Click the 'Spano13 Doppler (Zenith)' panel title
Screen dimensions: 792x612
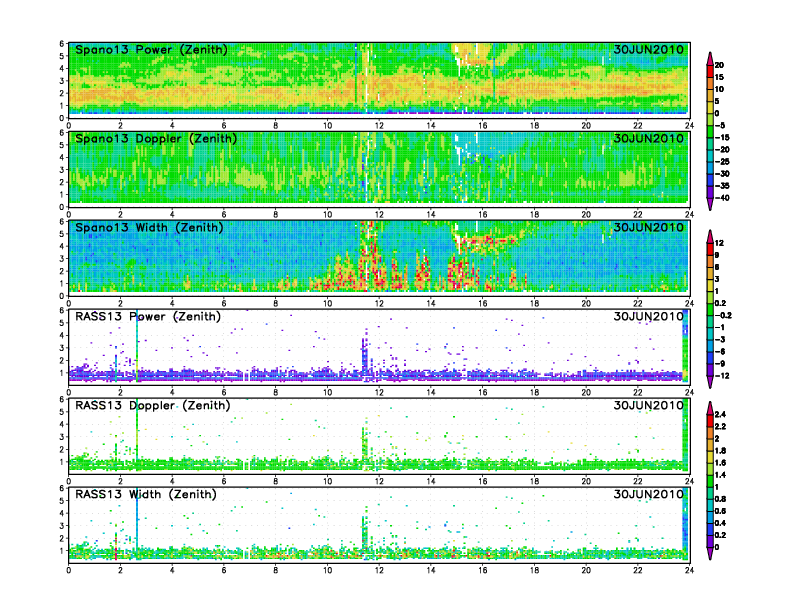click(156, 138)
